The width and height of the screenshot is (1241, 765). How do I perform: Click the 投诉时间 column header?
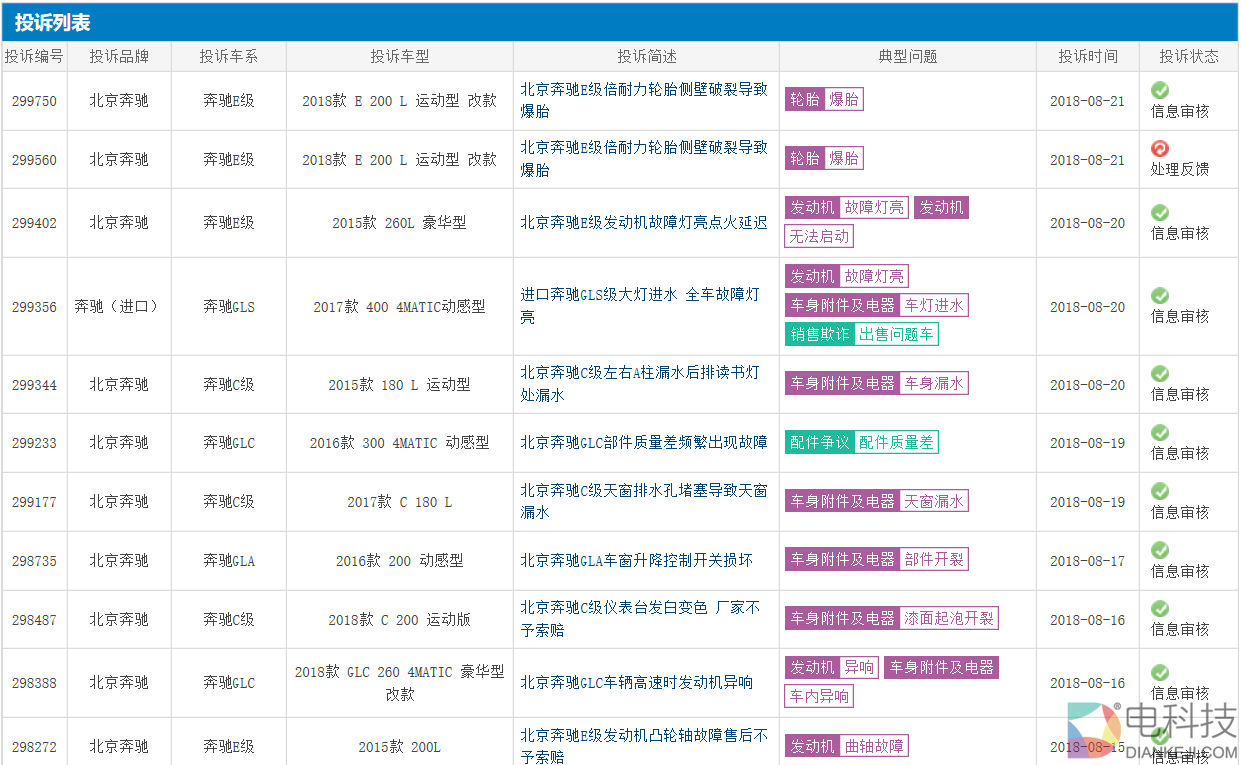click(1087, 56)
